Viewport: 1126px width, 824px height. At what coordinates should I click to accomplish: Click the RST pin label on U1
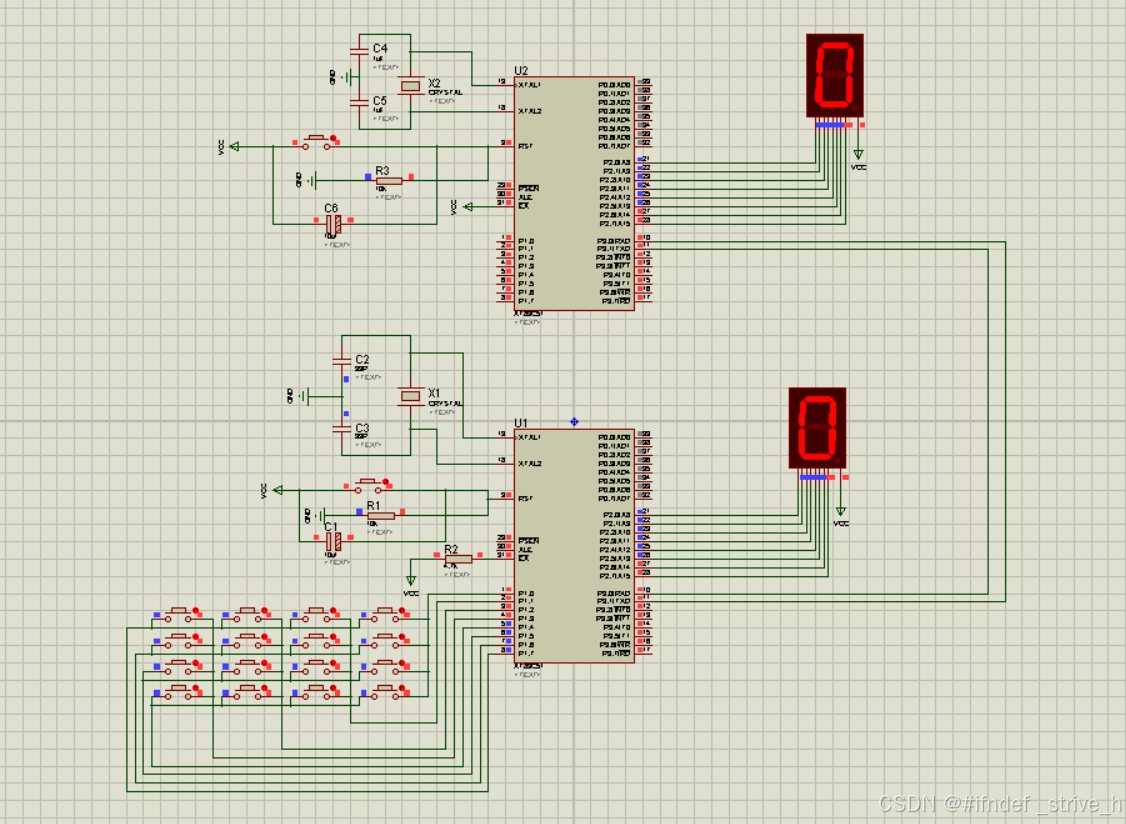(x=525, y=499)
